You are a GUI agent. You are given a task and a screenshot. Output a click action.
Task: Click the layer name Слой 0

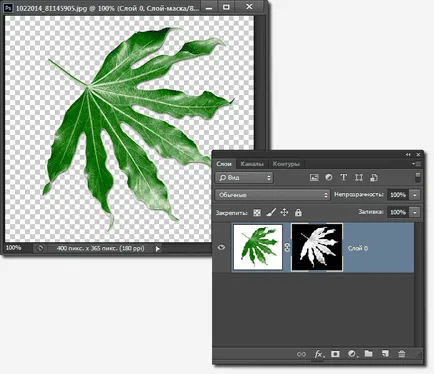[x=358, y=248]
